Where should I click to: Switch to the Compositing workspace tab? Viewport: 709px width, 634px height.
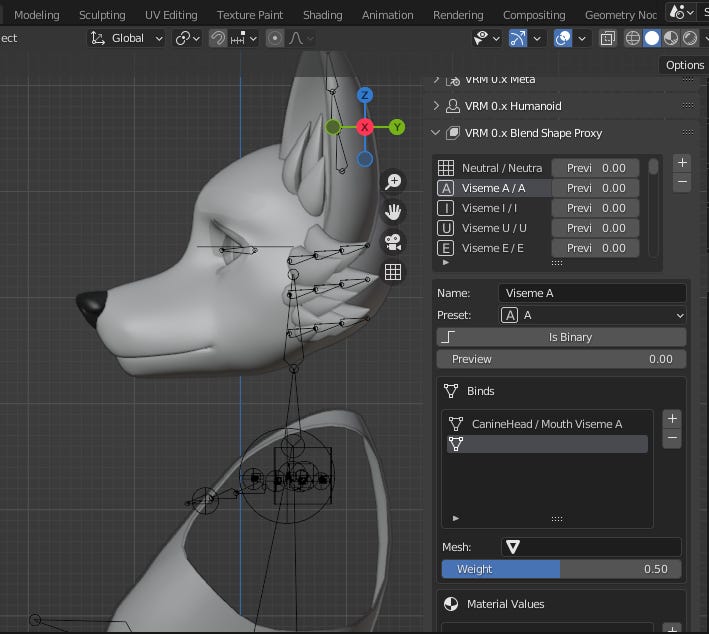[534, 15]
